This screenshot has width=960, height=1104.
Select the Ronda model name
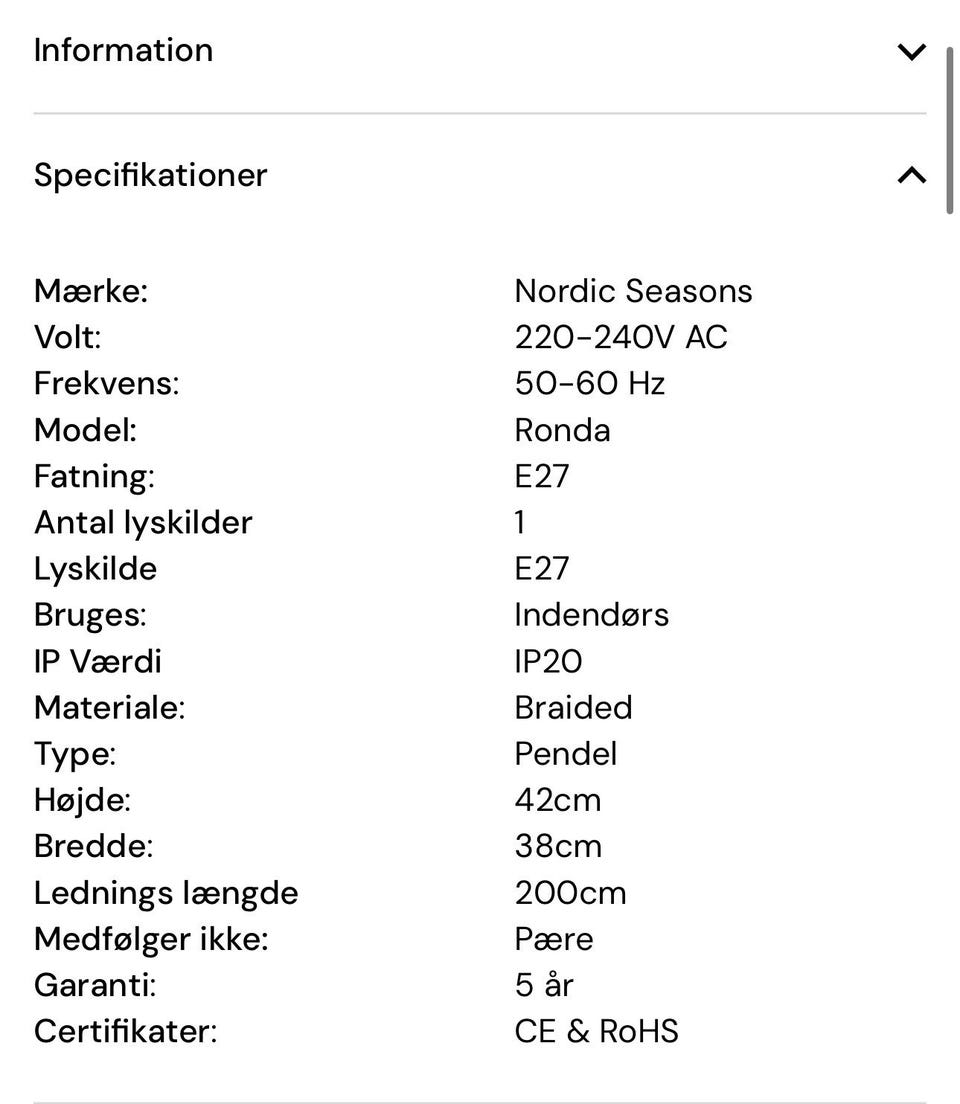click(x=562, y=430)
